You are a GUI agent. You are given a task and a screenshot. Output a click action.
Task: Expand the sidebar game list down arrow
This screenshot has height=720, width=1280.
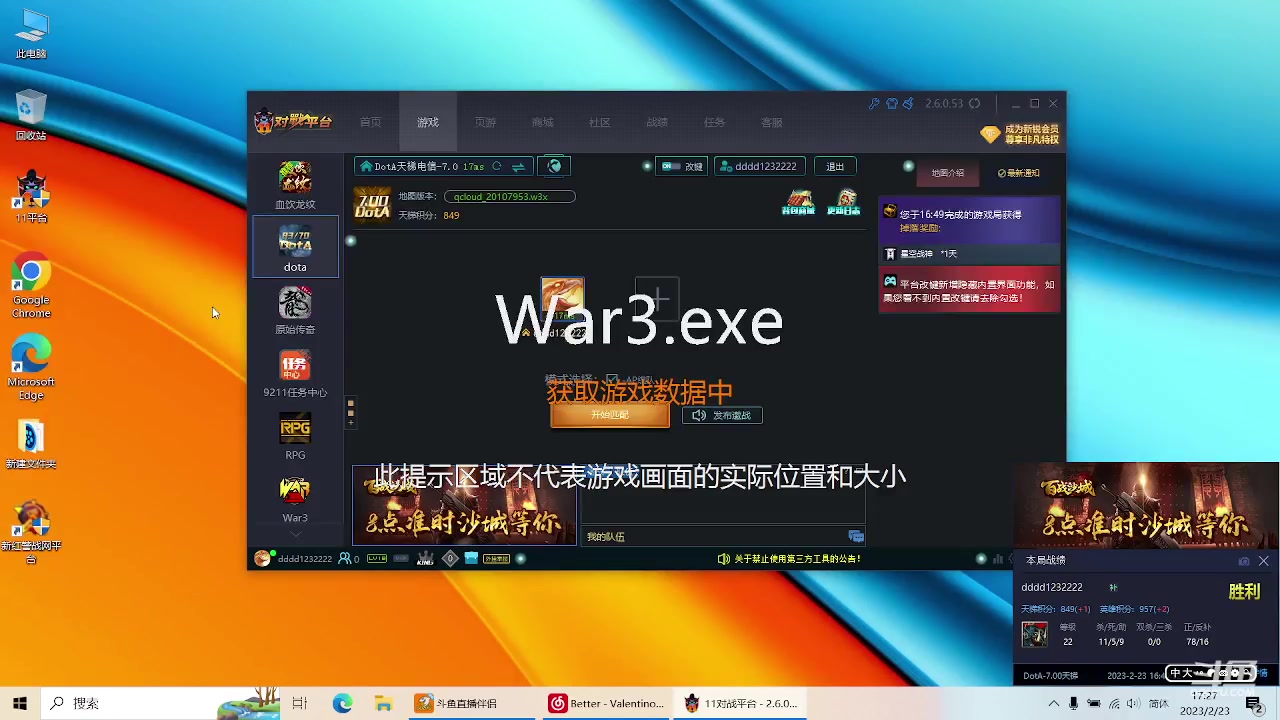[x=295, y=536]
